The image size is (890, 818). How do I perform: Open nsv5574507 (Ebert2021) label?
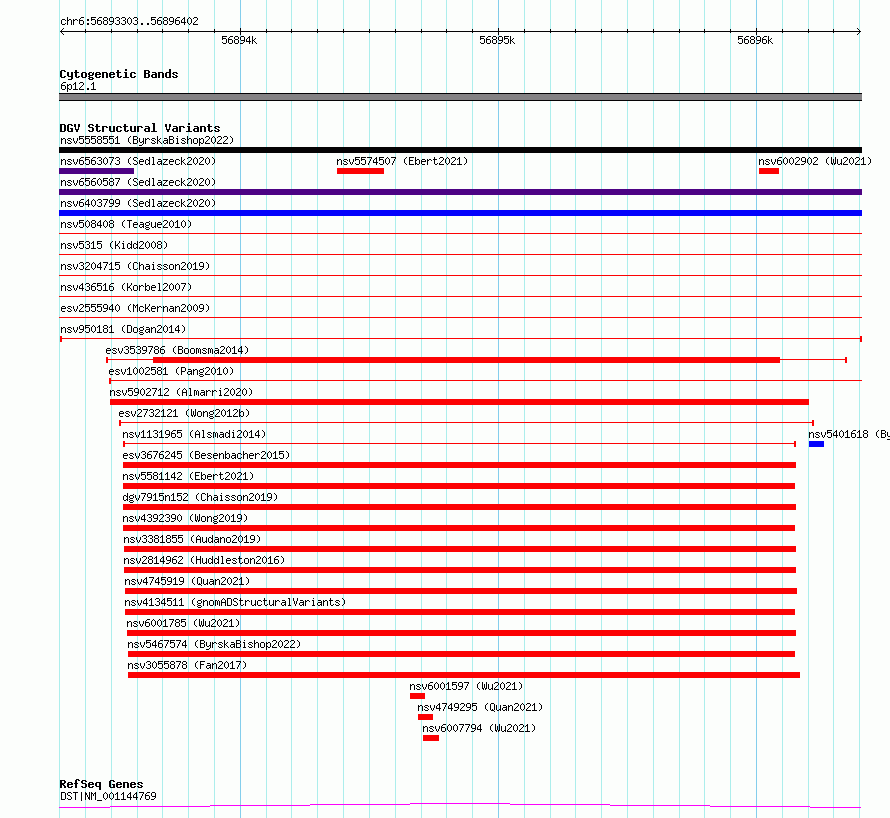coord(402,161)
